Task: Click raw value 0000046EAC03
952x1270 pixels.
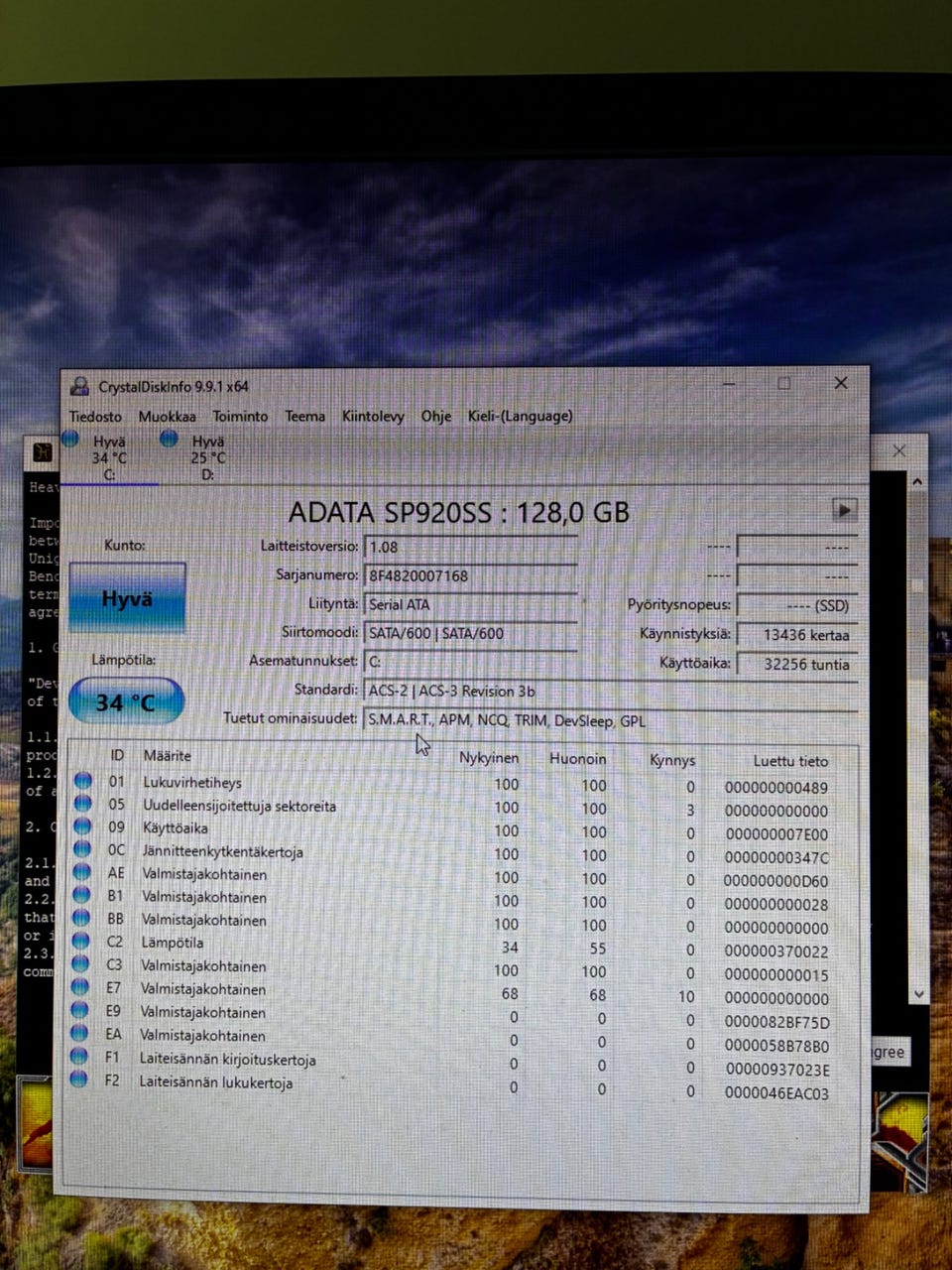Action: [776, 1093]
